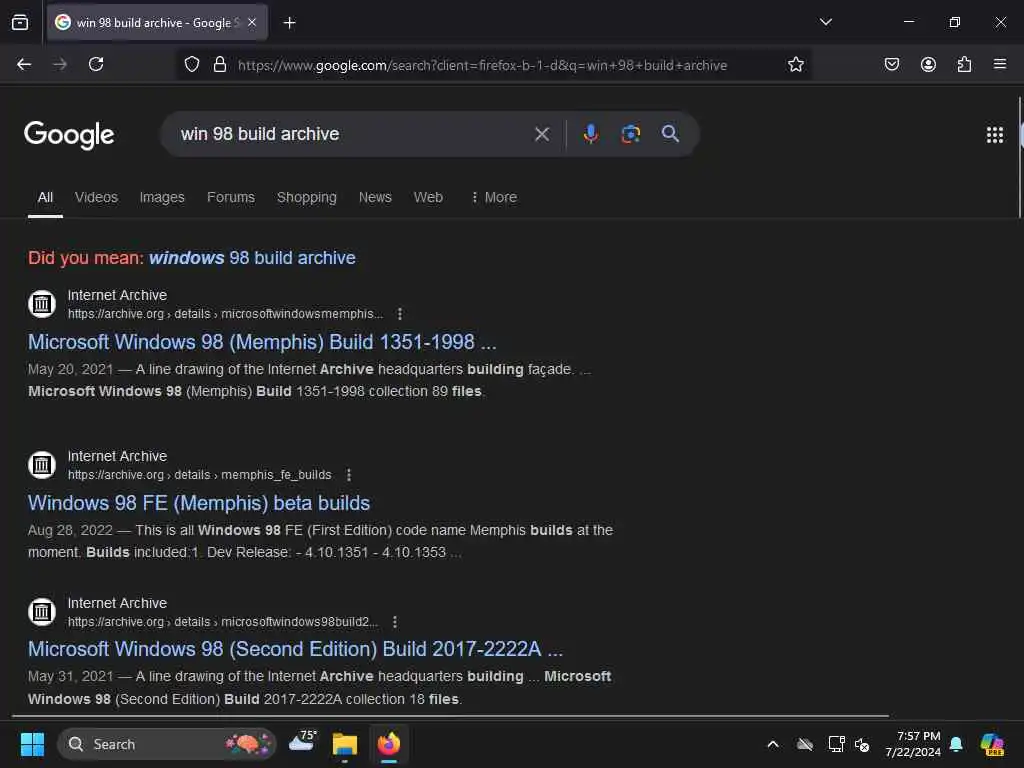Switch to the Web tab
Screen dimensions: 1024x768
[x=428, y=197]
